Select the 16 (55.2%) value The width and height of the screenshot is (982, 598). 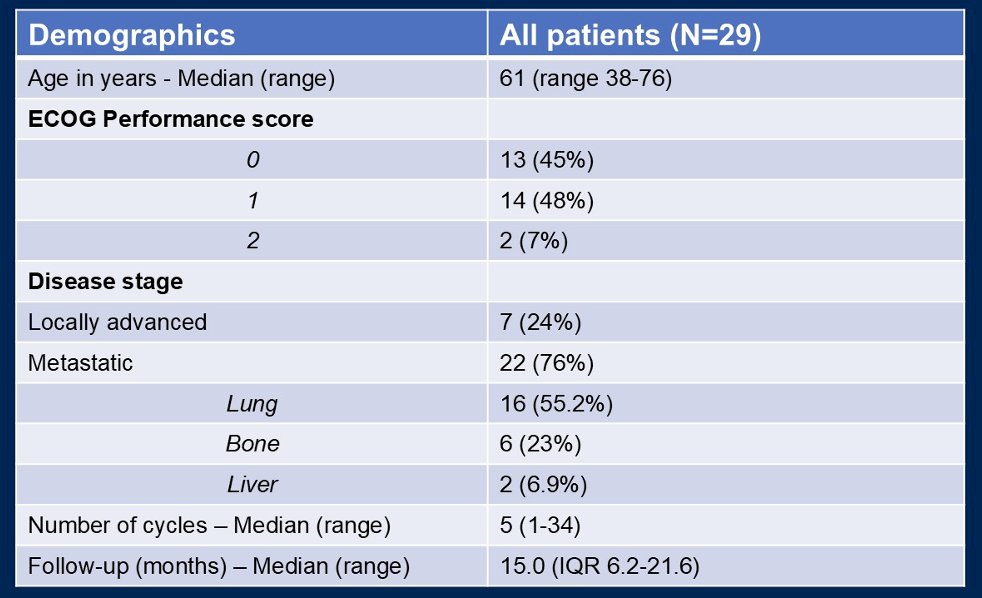click(x=556, y=404)
